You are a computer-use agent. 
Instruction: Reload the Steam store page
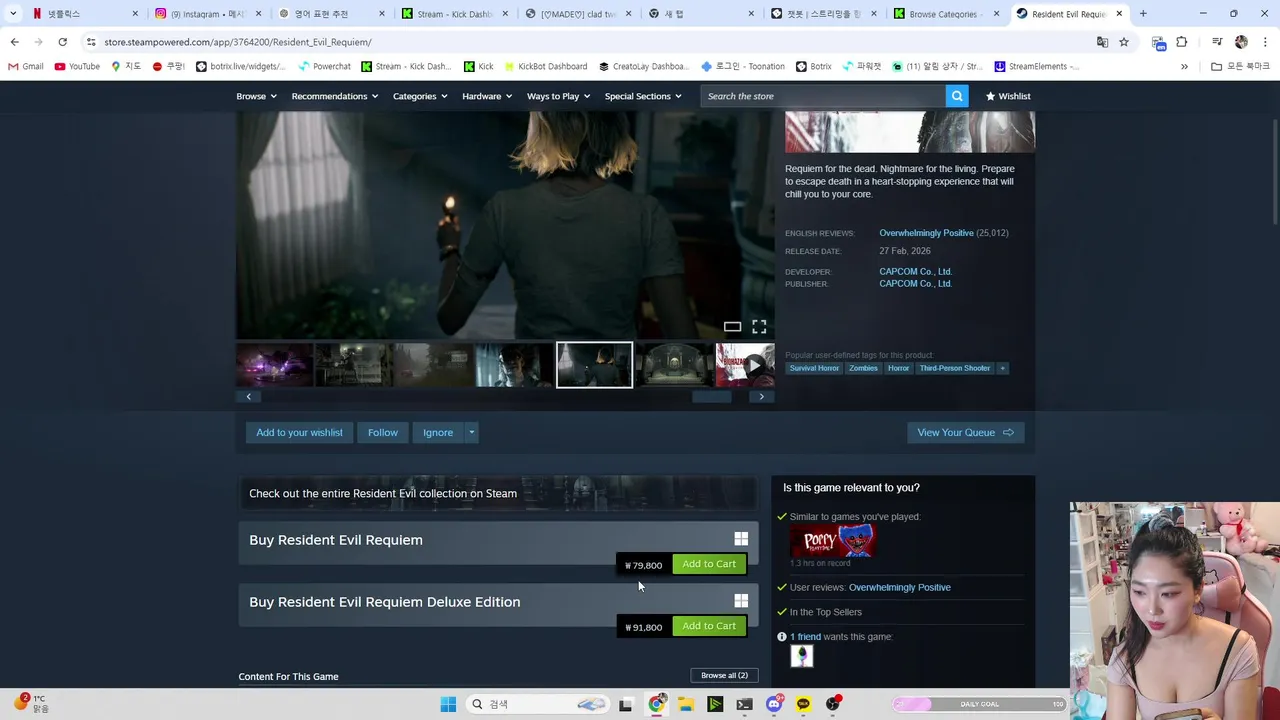coord(62,42)
